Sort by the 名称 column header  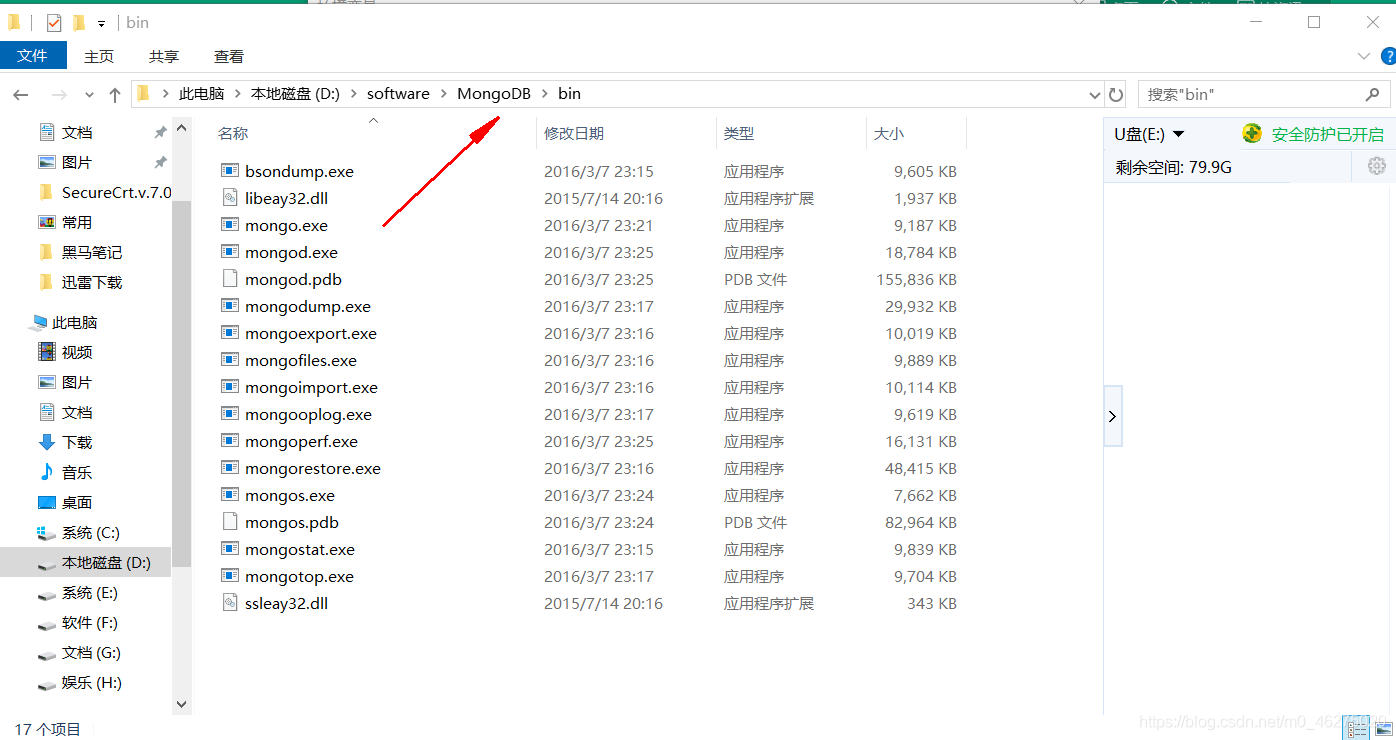coord(233,133)
